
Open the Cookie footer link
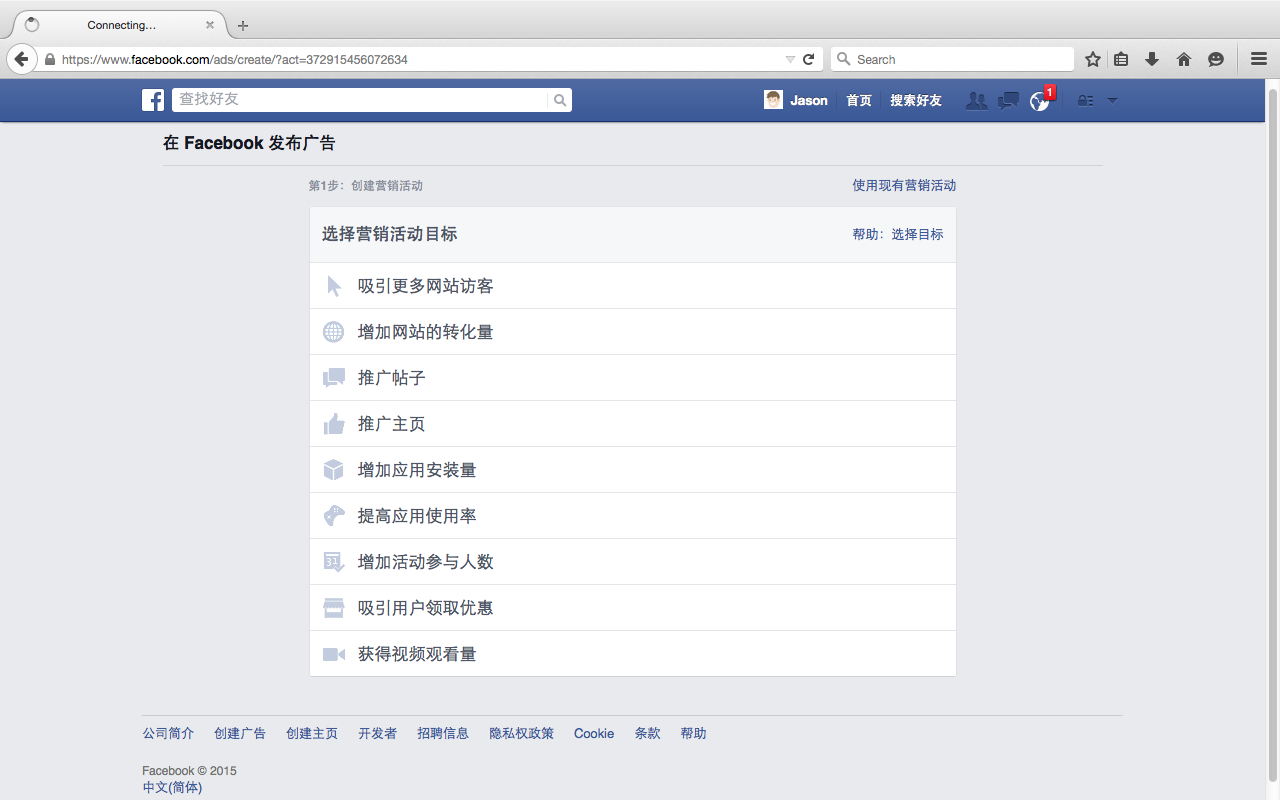point(594,733)
